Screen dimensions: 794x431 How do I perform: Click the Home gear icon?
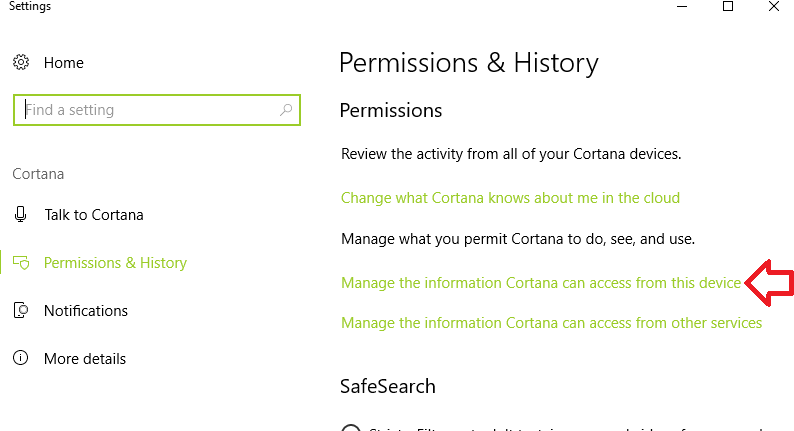[x=21, y=62]
